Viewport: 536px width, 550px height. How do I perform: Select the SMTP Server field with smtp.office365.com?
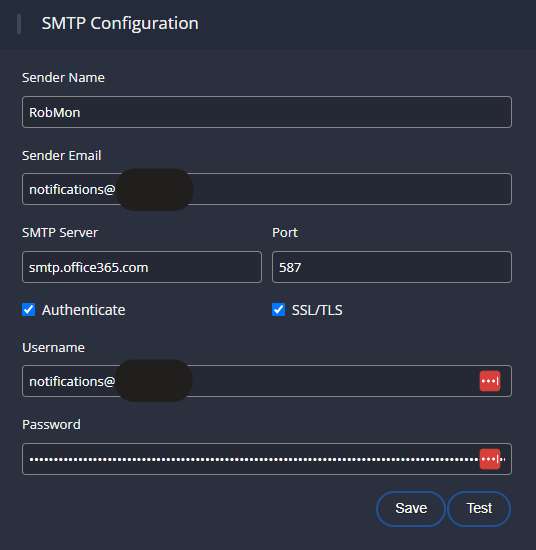pos(142,267)
